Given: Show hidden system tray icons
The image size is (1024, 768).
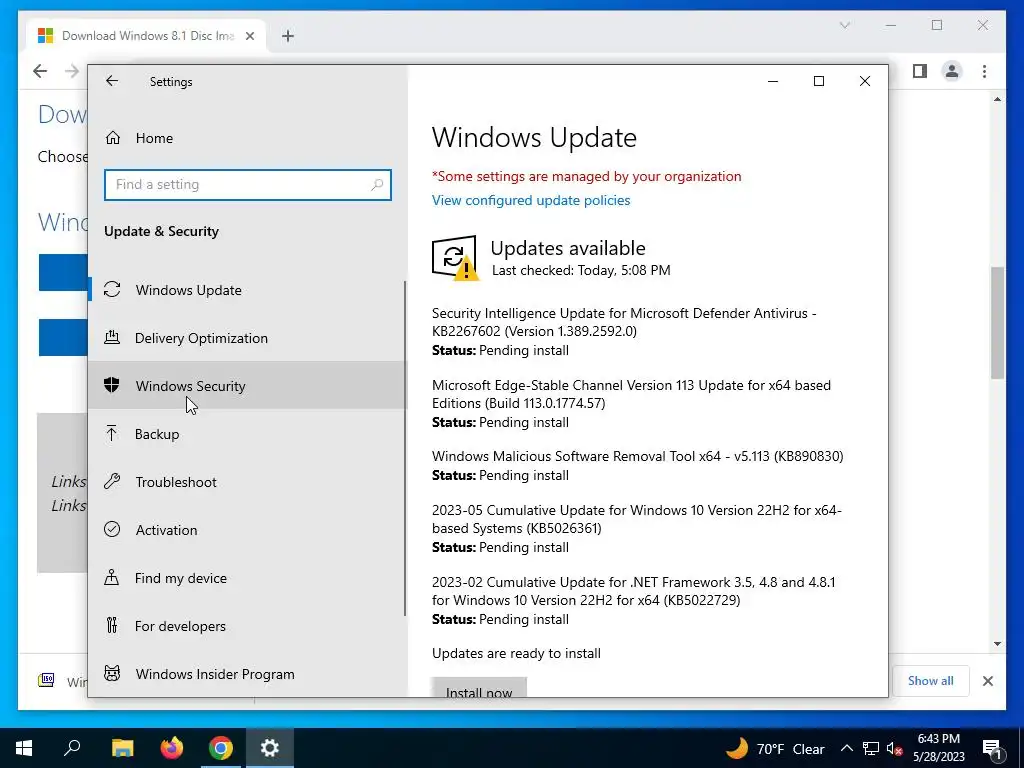Looking at the screenshot, I should tap(846, 748).
